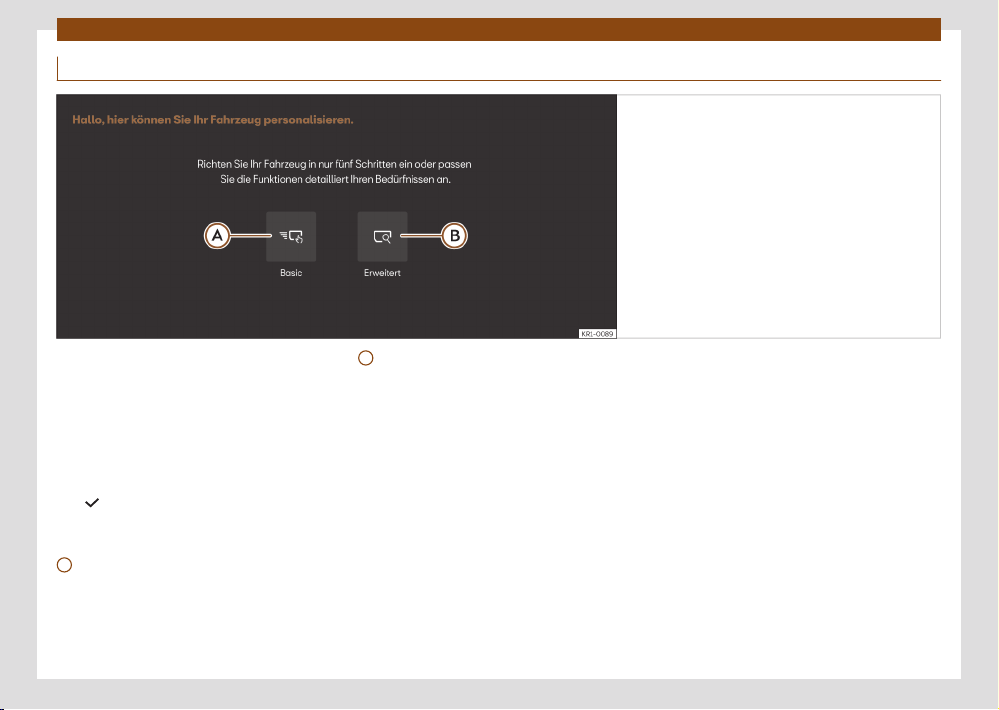This screenshot has width=999, height=710.
Task: Select the Basic label text
Action: click(x=291, y=273)
